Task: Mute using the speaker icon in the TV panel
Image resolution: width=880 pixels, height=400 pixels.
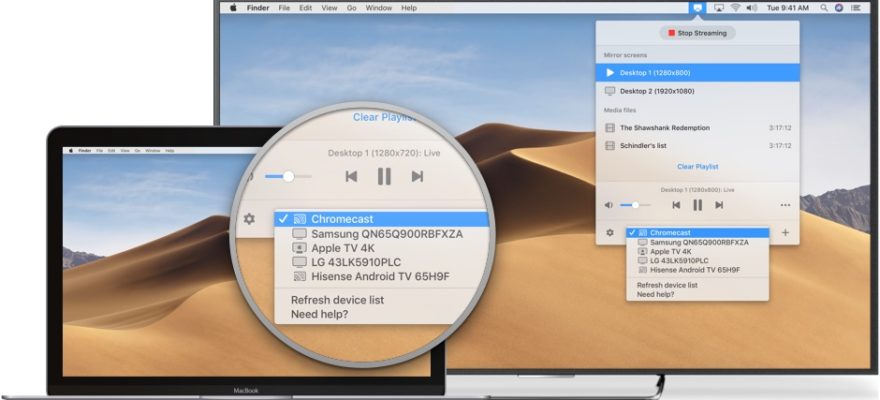Action: pyautogui.click(x=608, y=205)
